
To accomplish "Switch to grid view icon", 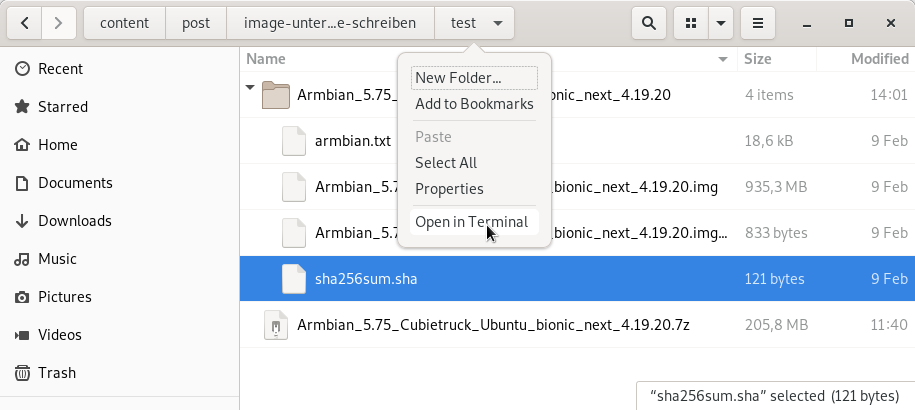I will (690, 22).
